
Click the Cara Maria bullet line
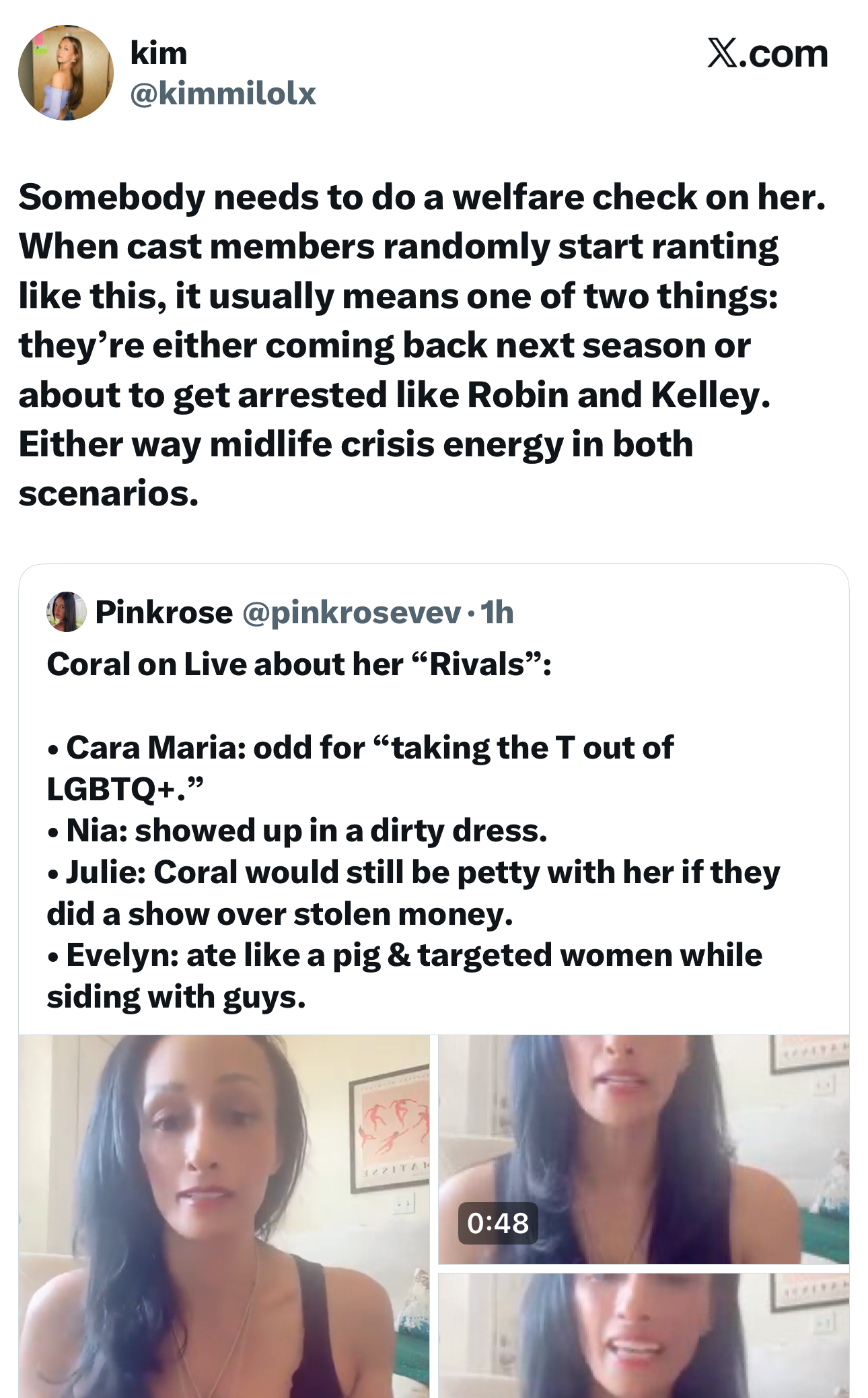[360, 768]
